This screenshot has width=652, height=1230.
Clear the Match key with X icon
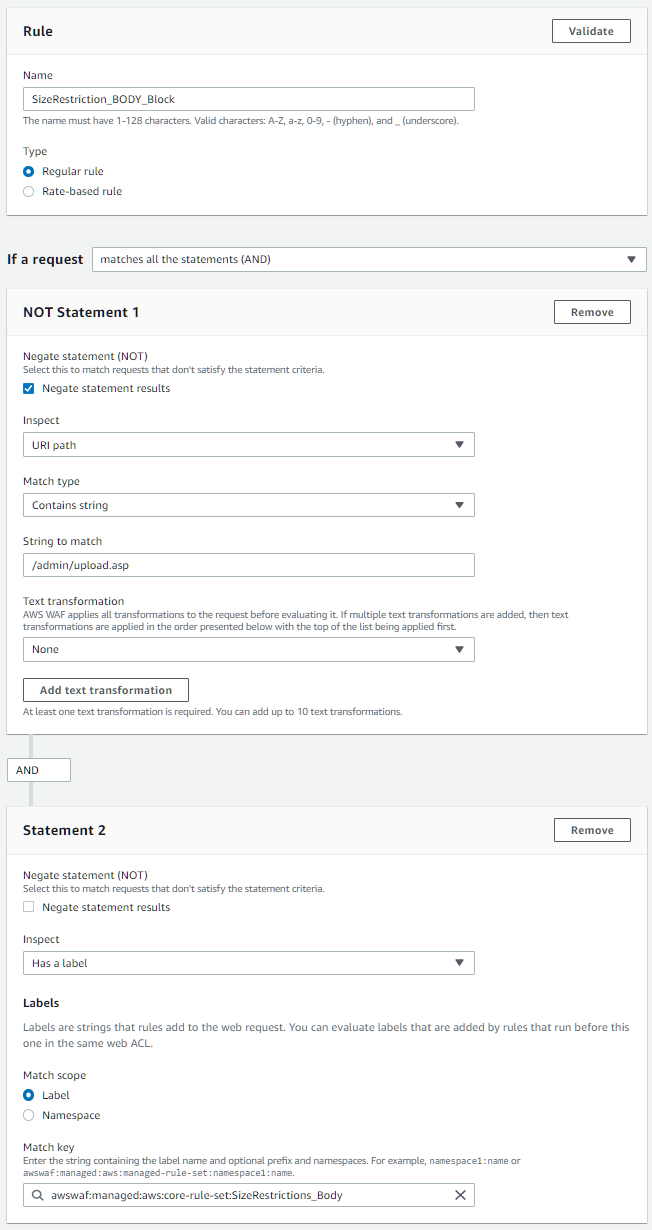point(460,1195)
